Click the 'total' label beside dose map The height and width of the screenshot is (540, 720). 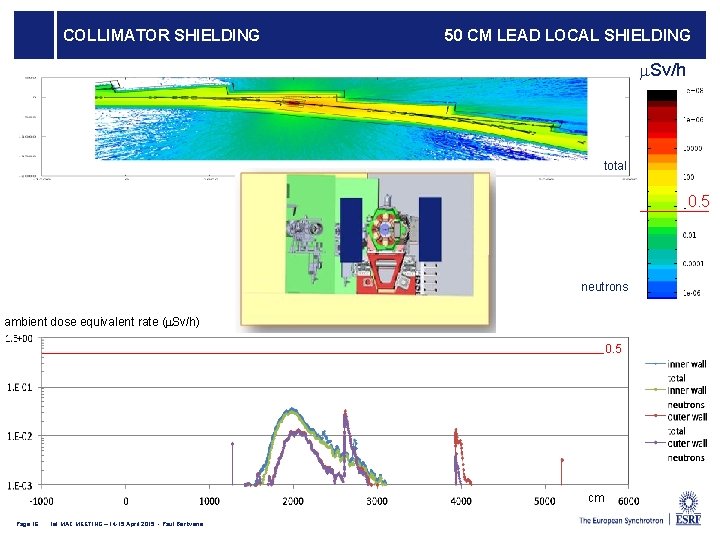click(615, 165)
